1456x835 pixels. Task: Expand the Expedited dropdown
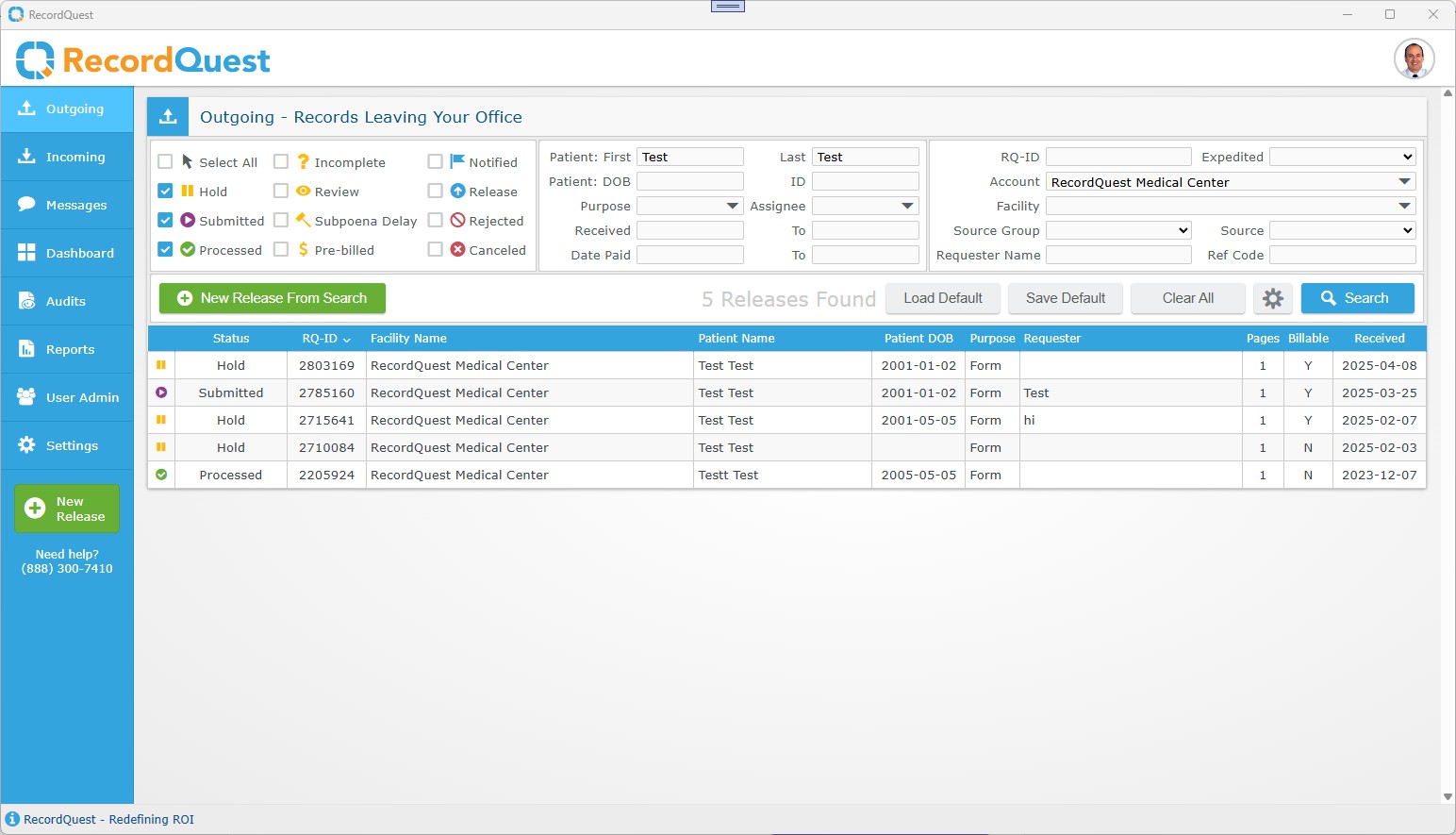coord(1343,157)
